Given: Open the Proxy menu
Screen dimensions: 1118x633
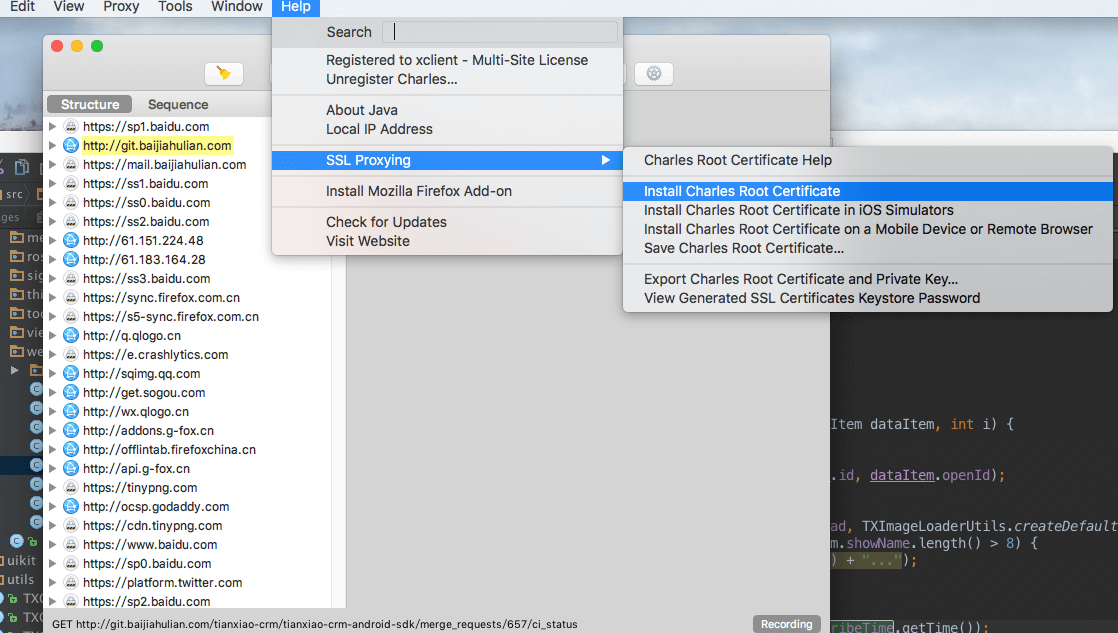Looking at the screenshot, I should [x=121, y=6].
